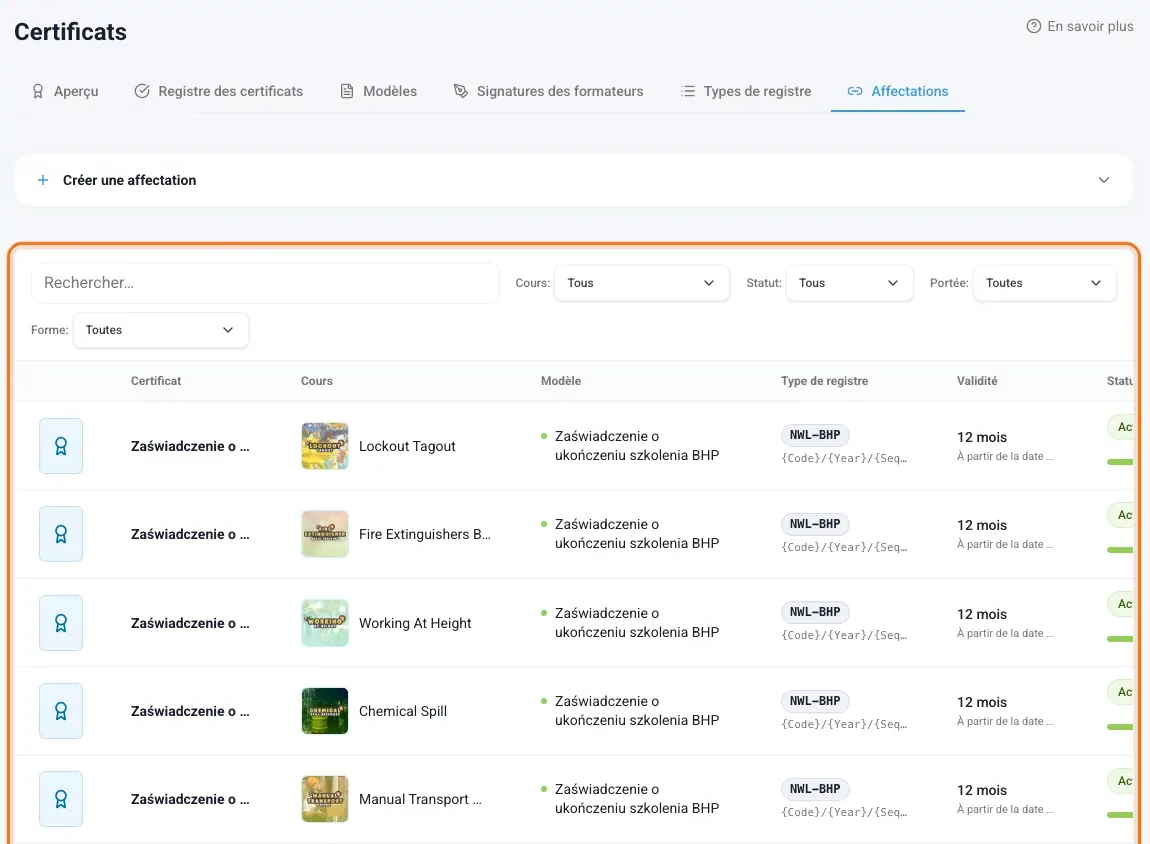Expand the Créer une affectation panel chevron
This screenshot has height=844, width=1150.
1104,180
